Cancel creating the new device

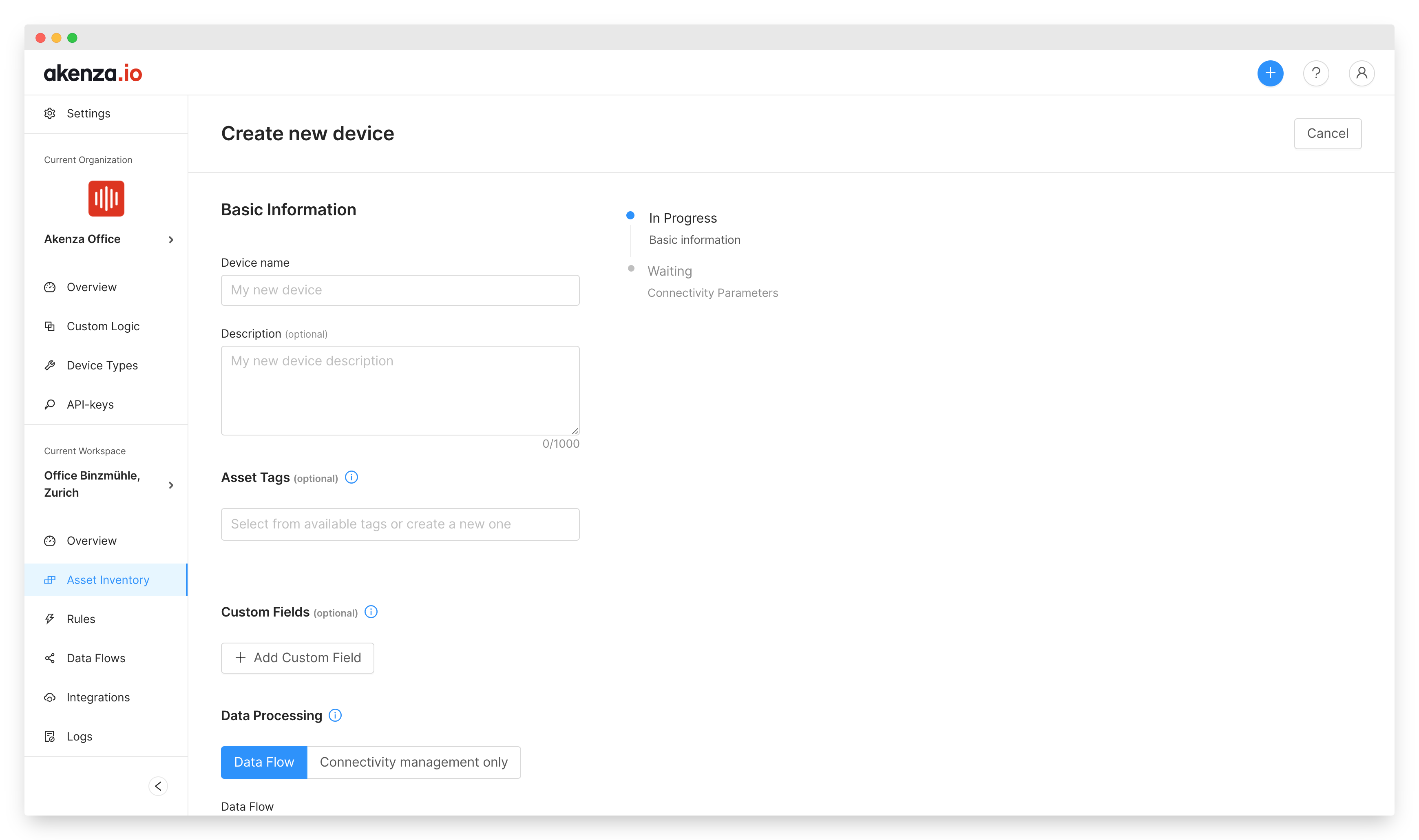(1327, 134)
